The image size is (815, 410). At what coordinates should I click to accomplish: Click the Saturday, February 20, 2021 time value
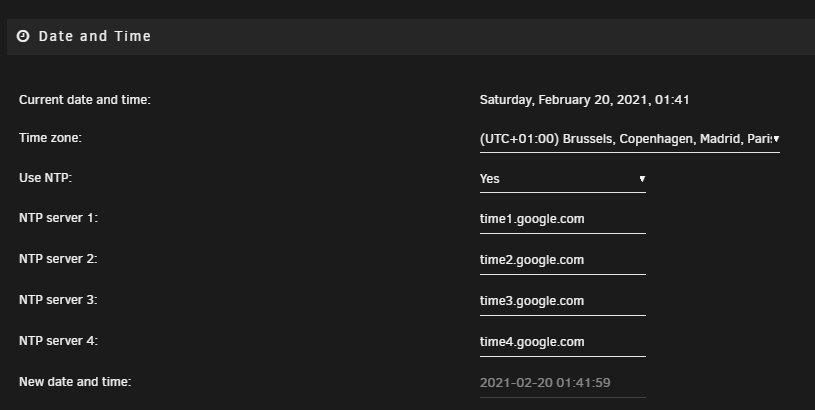click(x=584, y=100)
